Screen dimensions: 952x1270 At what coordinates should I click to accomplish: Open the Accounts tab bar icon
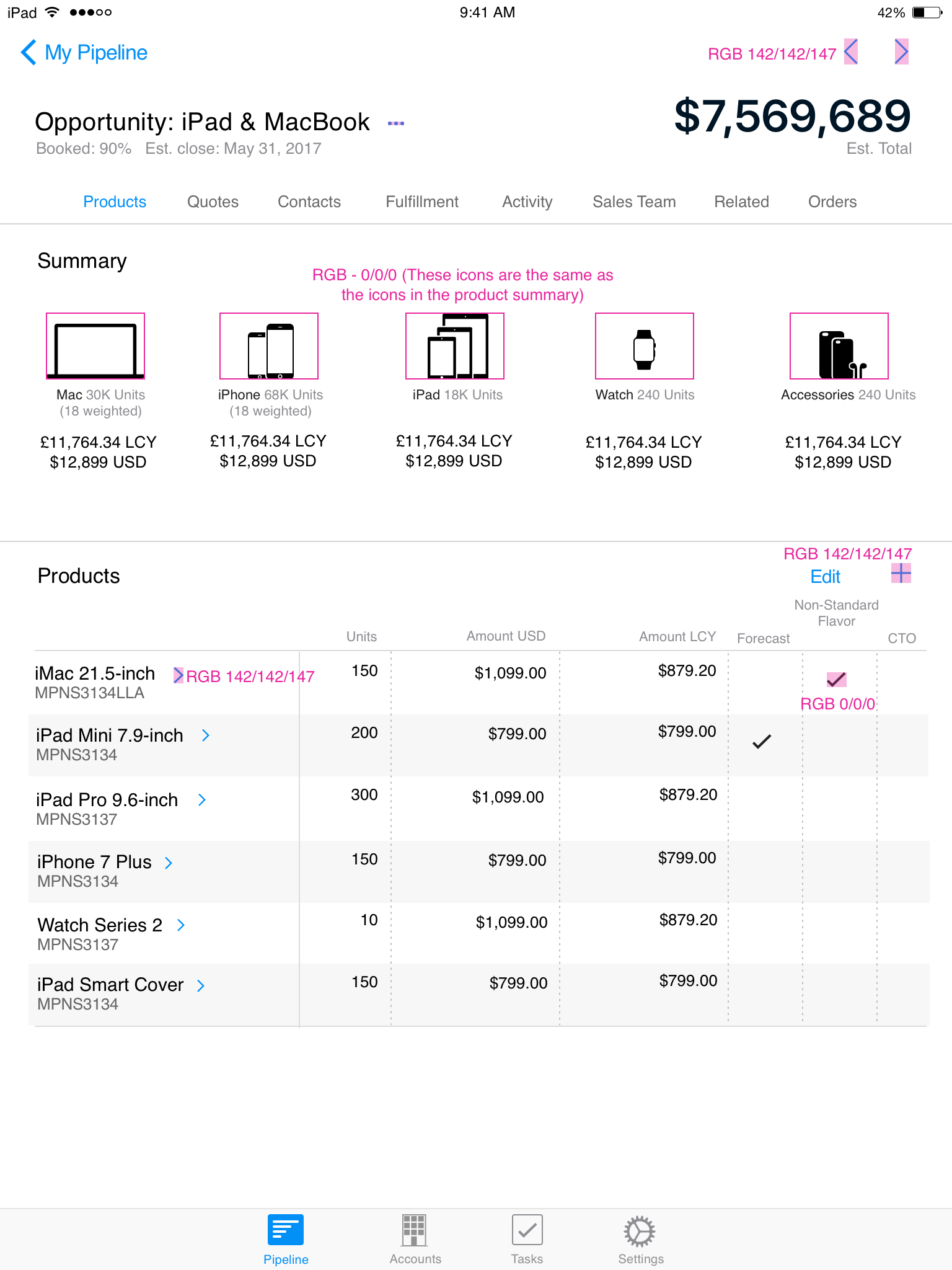coord(415,1240)
